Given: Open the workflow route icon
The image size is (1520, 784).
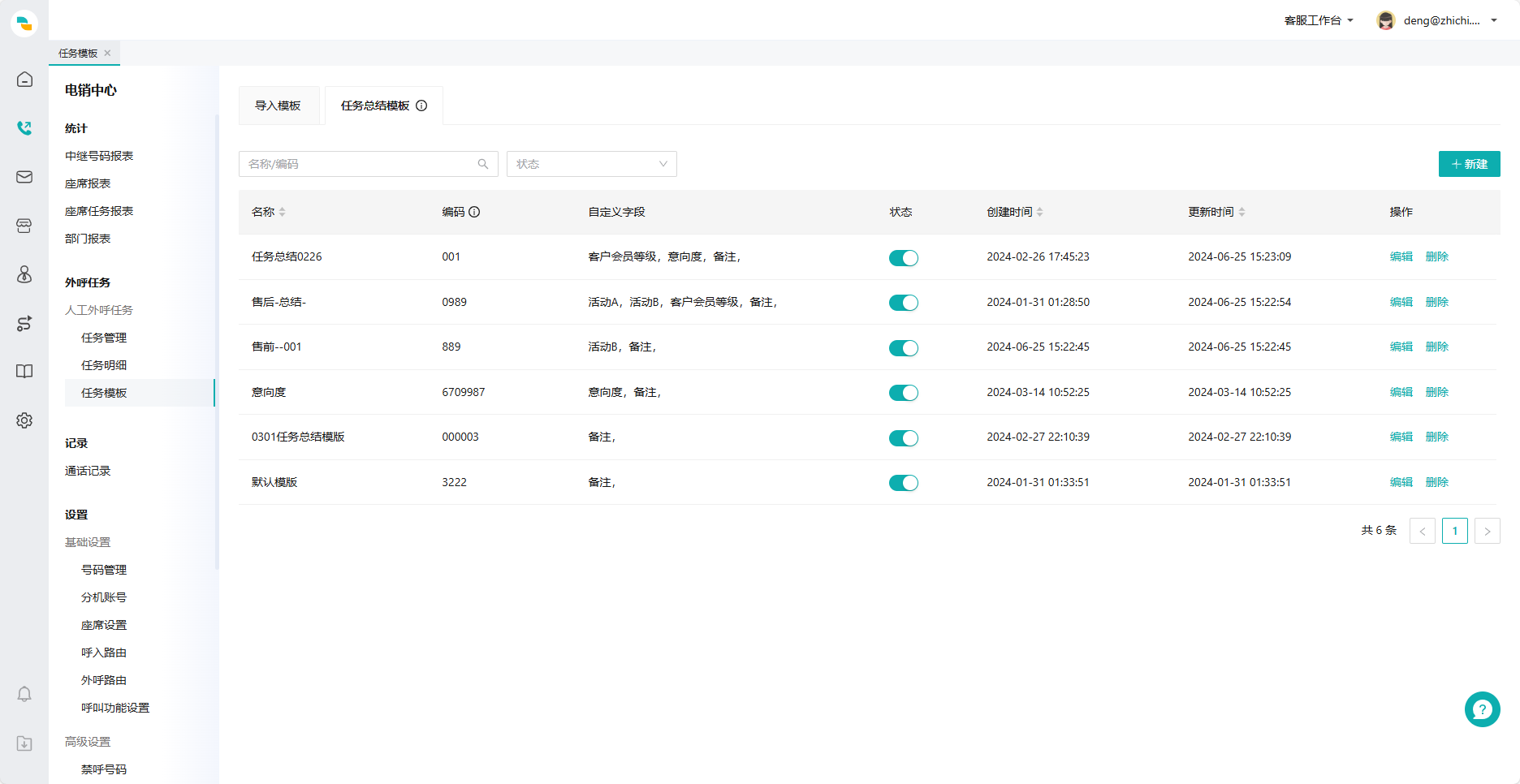Looking at the screenshot, I should [24, 323].
